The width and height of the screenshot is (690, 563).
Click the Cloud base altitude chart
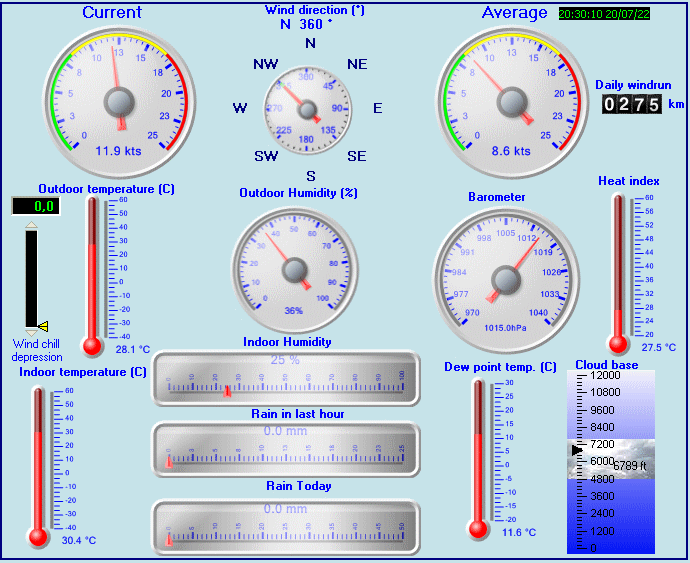(x=610, y=461)
